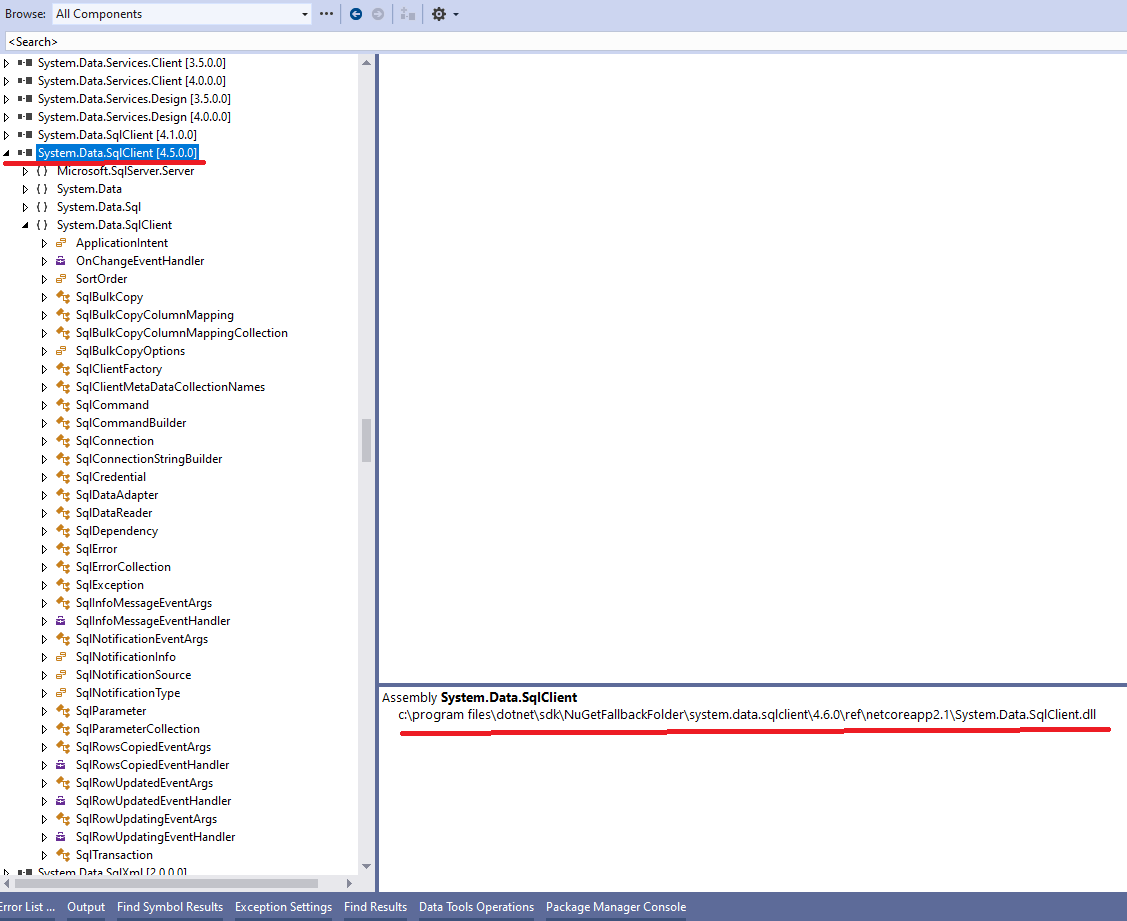The image size is (1127, 921).
Task: Click the OnChangeEventHandler delegate icon
Action: pos(62,260)
